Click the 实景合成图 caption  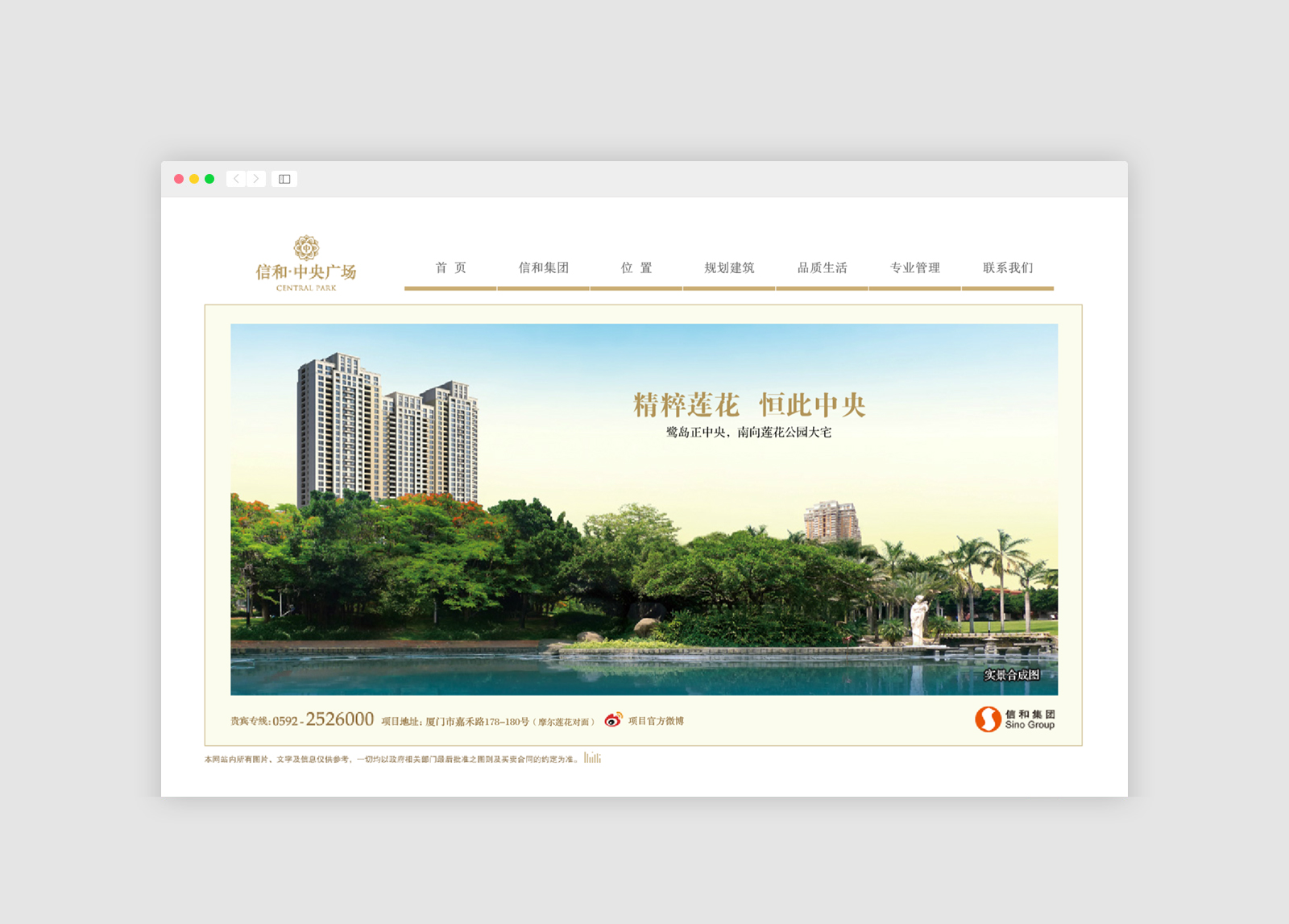tap(1012, 675)
